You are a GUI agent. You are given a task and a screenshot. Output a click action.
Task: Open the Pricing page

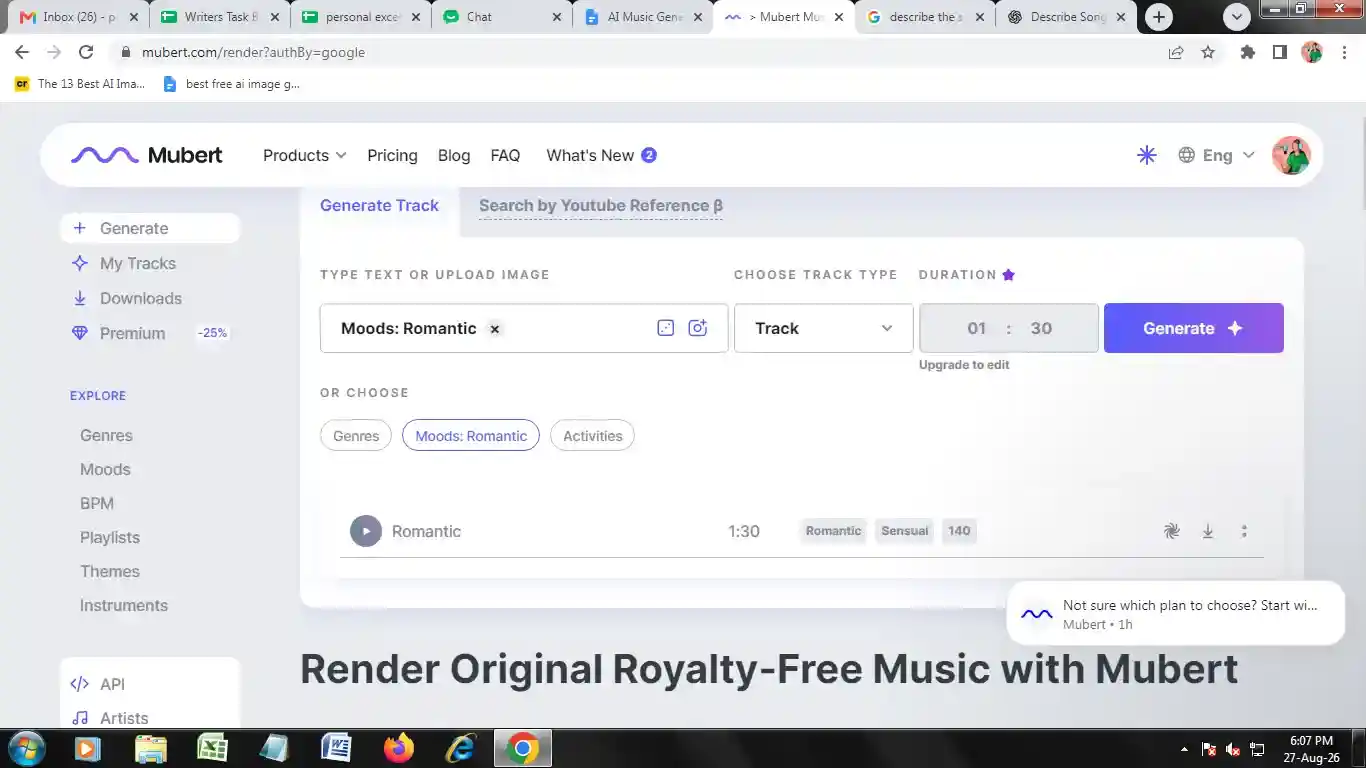[392, 155]
